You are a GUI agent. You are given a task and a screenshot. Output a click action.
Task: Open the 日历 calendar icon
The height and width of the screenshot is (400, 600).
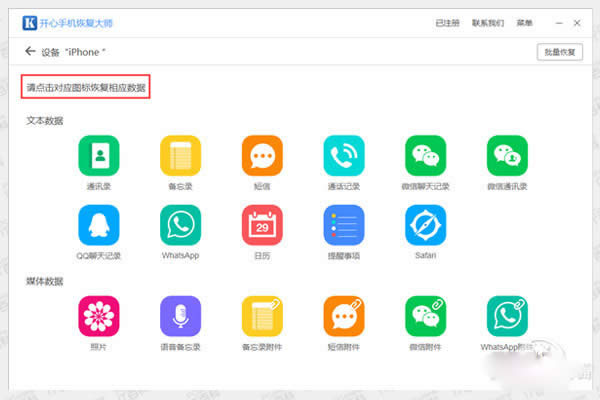point(262,225)
